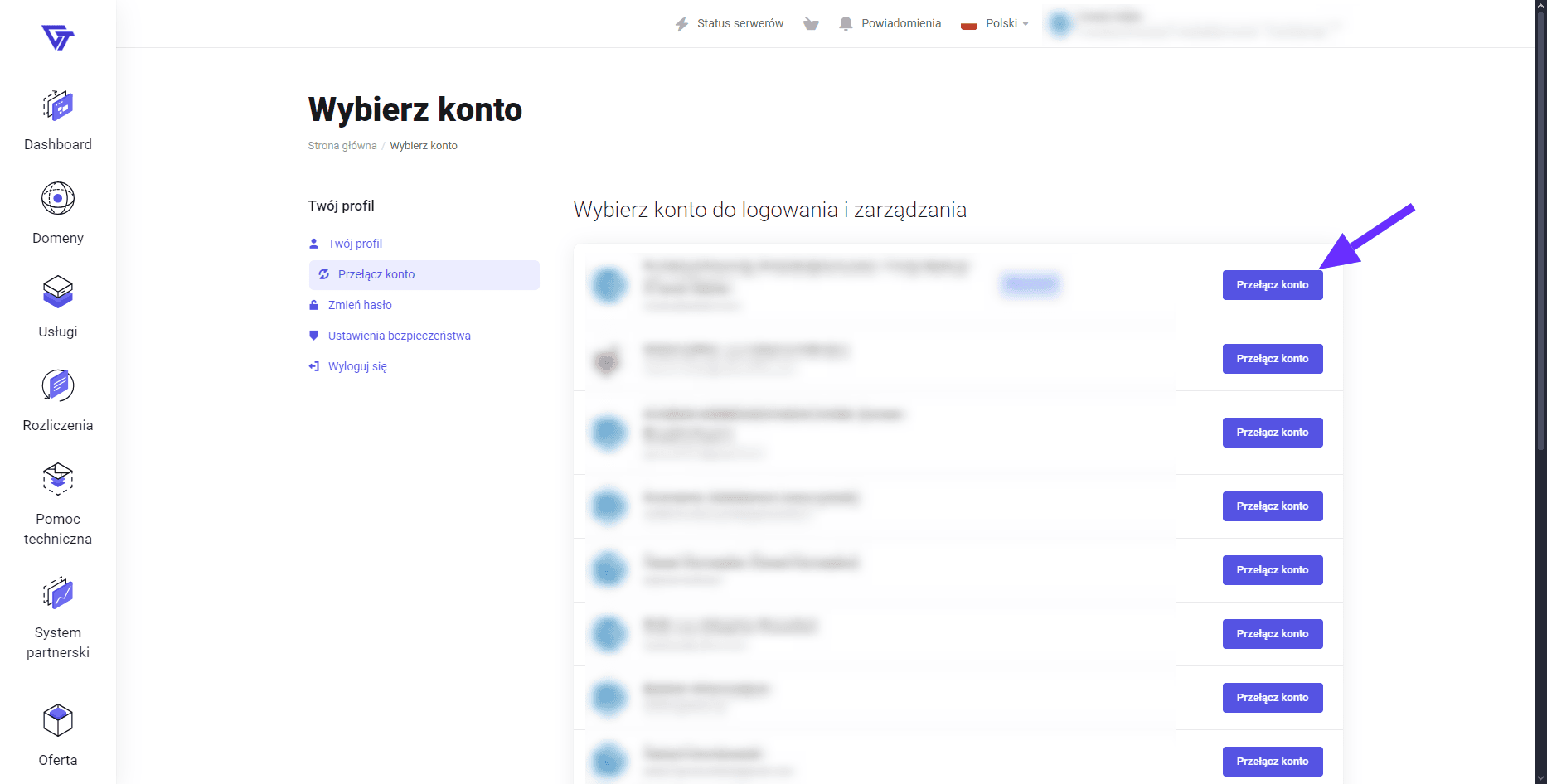Open System partnerski icon
The image size is (1547, 784).
coord(58,593)
